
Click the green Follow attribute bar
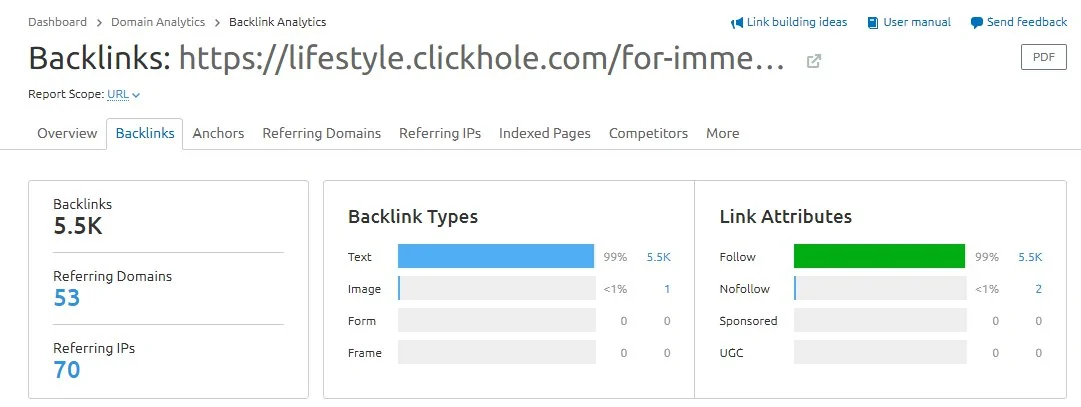(879, 256)
